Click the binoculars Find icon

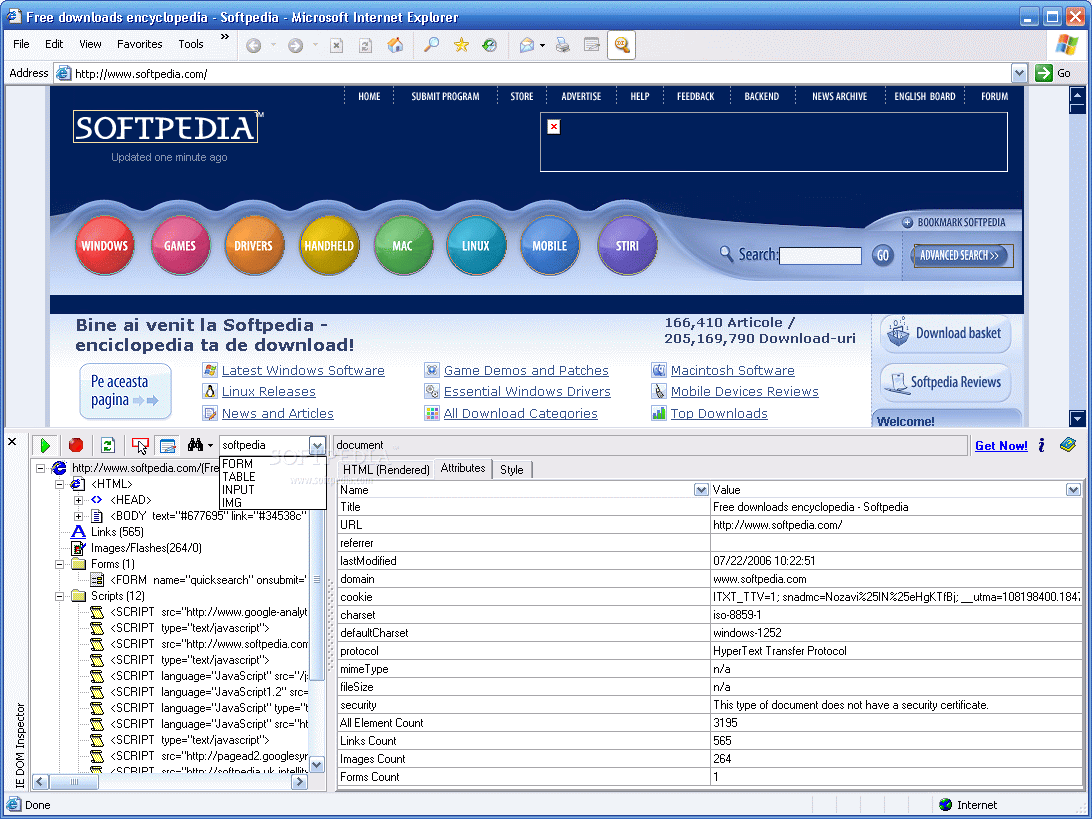(195, 445)
